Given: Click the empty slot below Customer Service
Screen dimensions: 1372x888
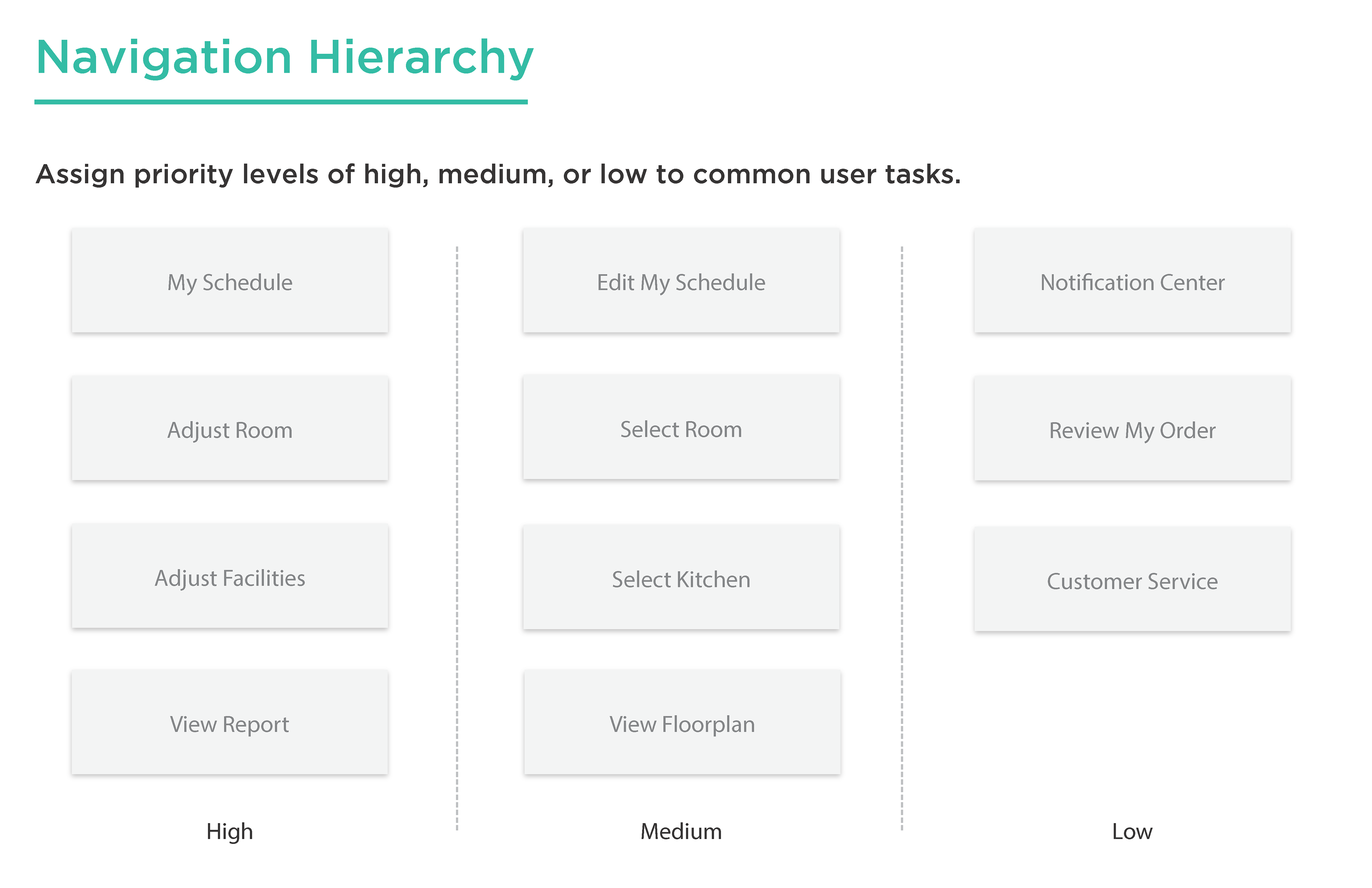Looking at the screenshot, I should [1132, 722].
